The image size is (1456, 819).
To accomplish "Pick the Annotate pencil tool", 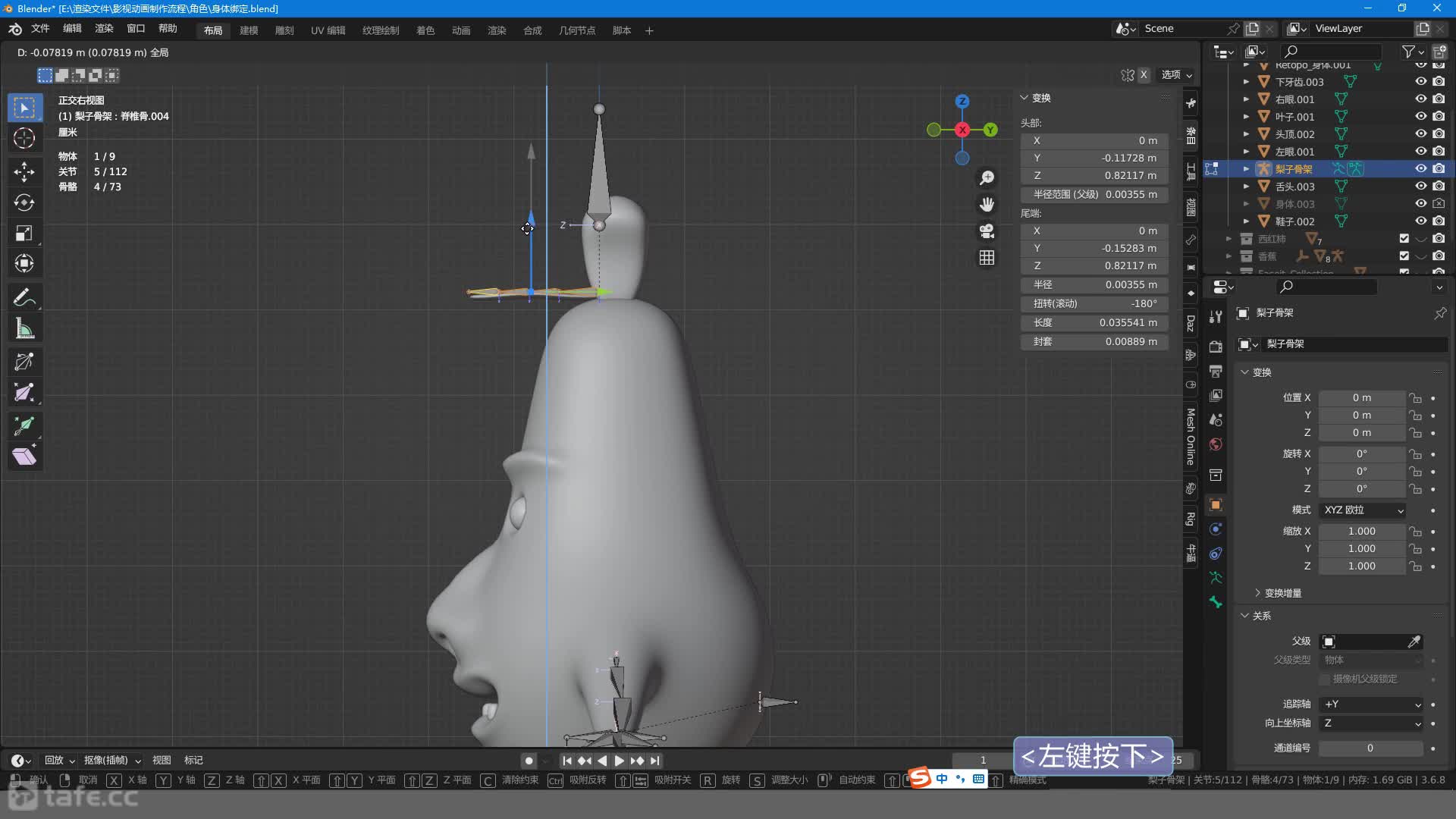I will pos(24,297).
